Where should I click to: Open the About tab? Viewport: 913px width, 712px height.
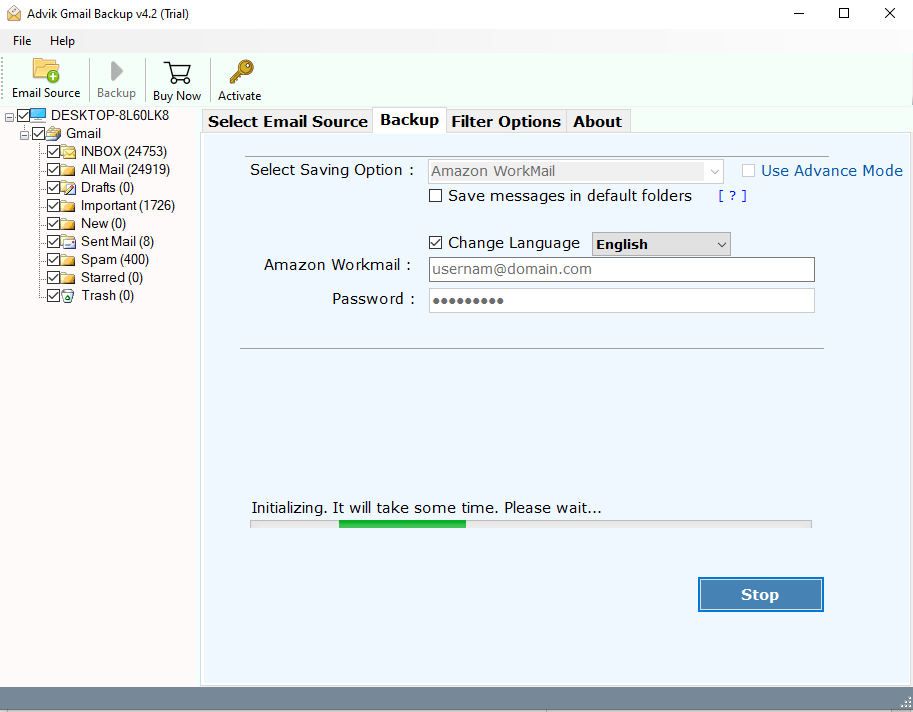click(597, 121)
